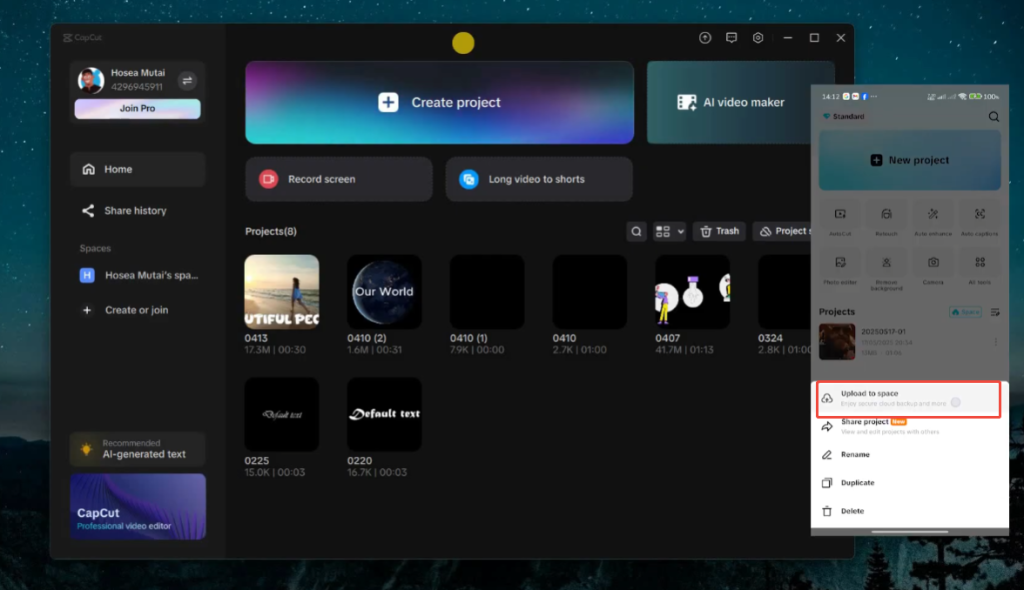Go to Home in the sidebar
1024x590 pixels.
[138, 169]
